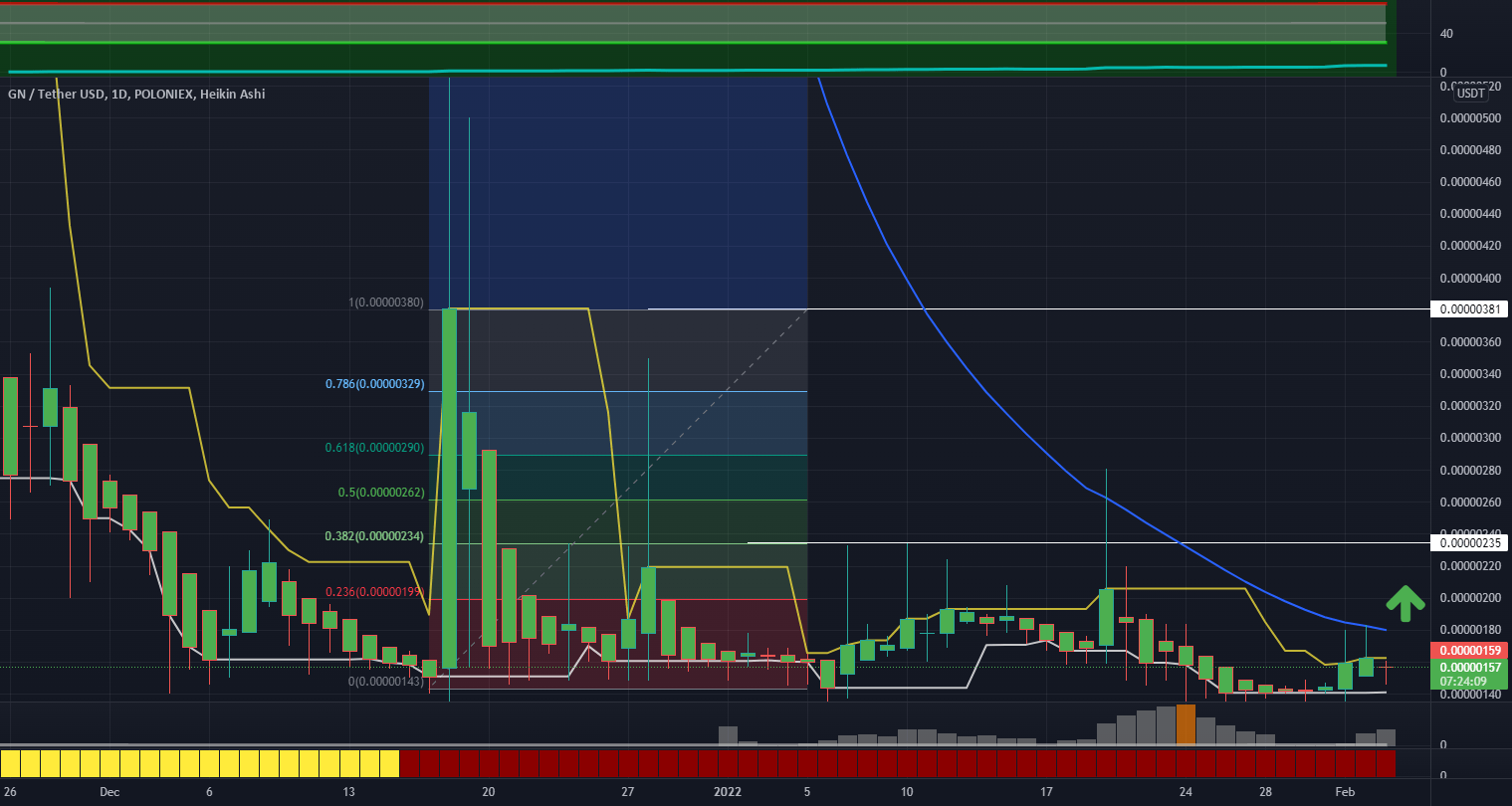
Task: Click the dark red indicator strip at the bottom
Action: coord(897,764)
